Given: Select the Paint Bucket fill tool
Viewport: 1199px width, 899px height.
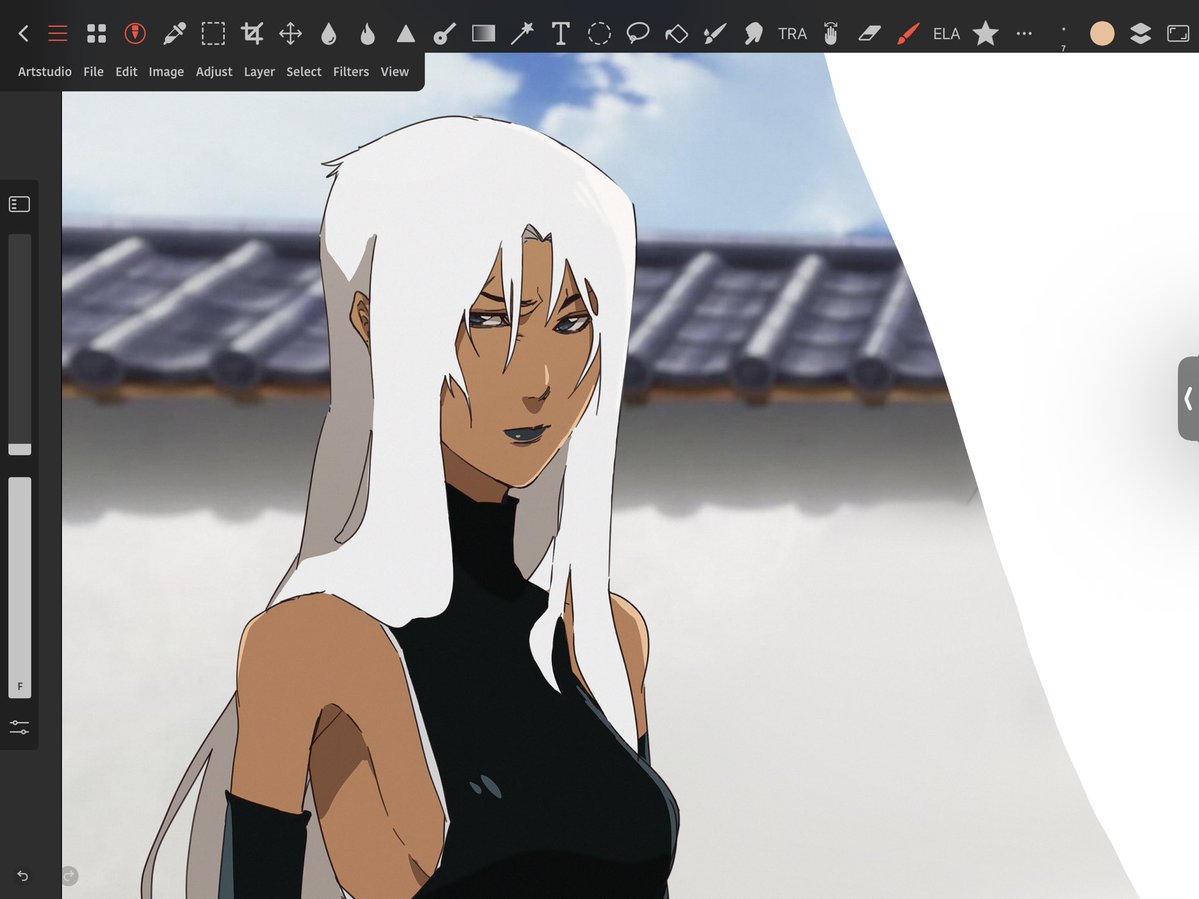Looking at the screenshot, I should (676, 34).
